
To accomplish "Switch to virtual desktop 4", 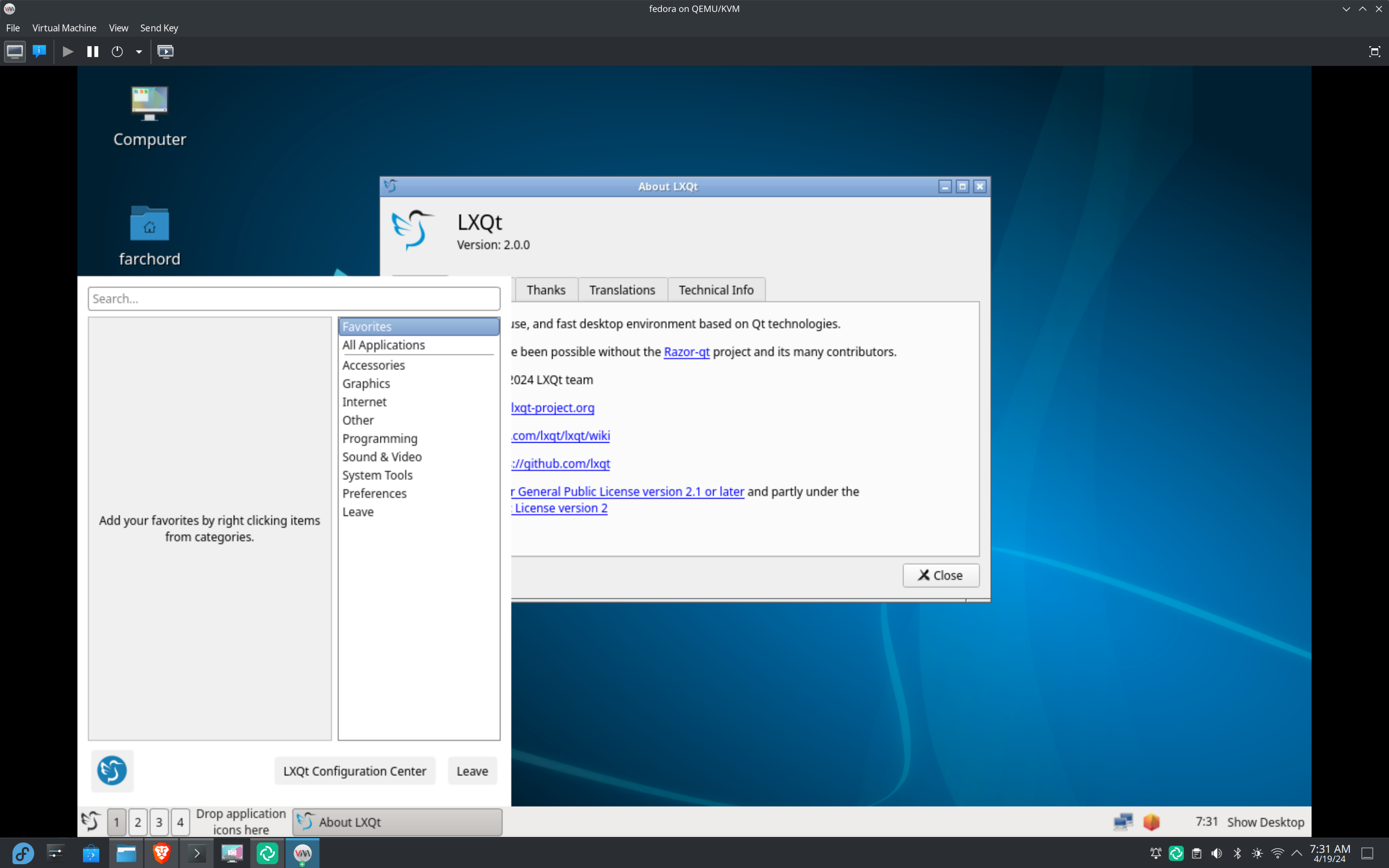I will coord(180,822).
